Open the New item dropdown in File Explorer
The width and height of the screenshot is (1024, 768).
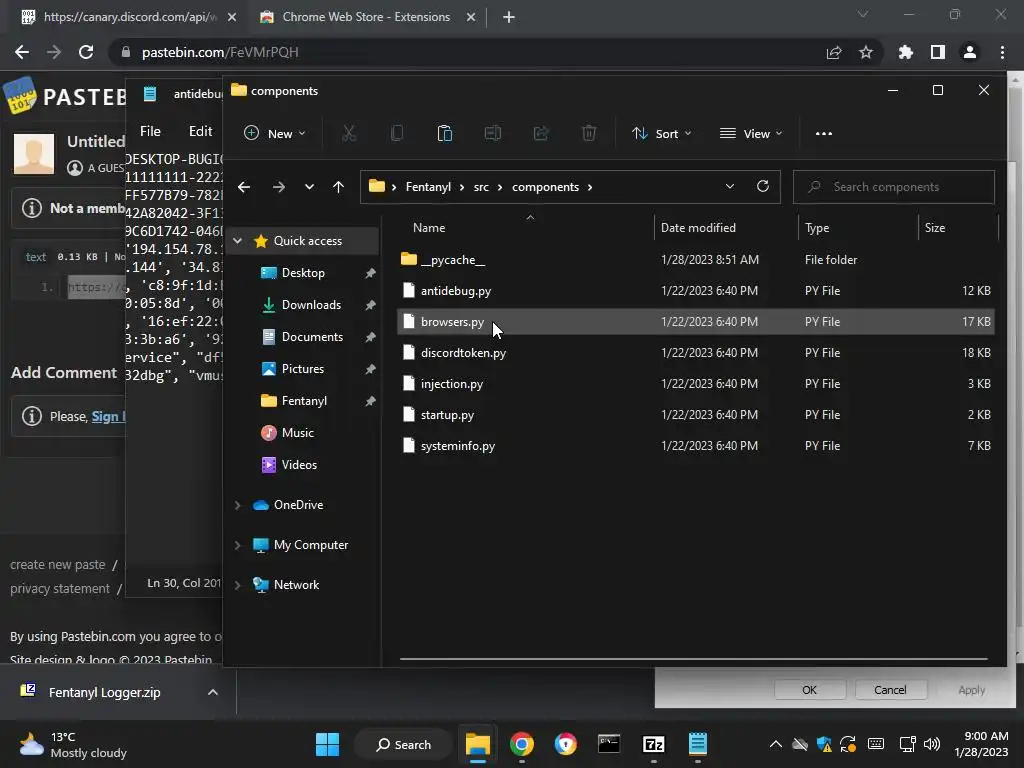(x=274, y=133)
